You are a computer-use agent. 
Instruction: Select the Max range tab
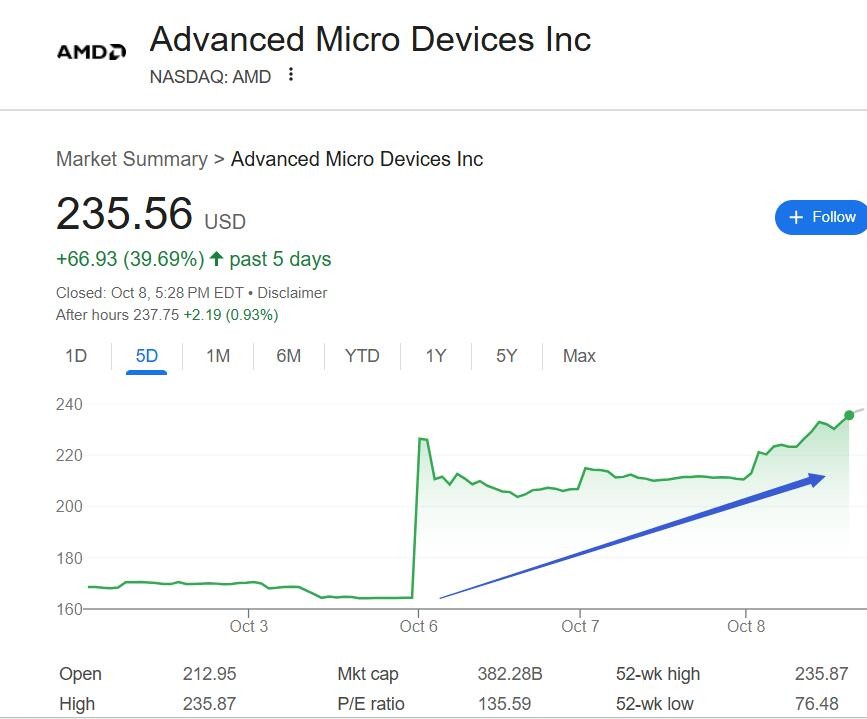click(x=579, y=356)
